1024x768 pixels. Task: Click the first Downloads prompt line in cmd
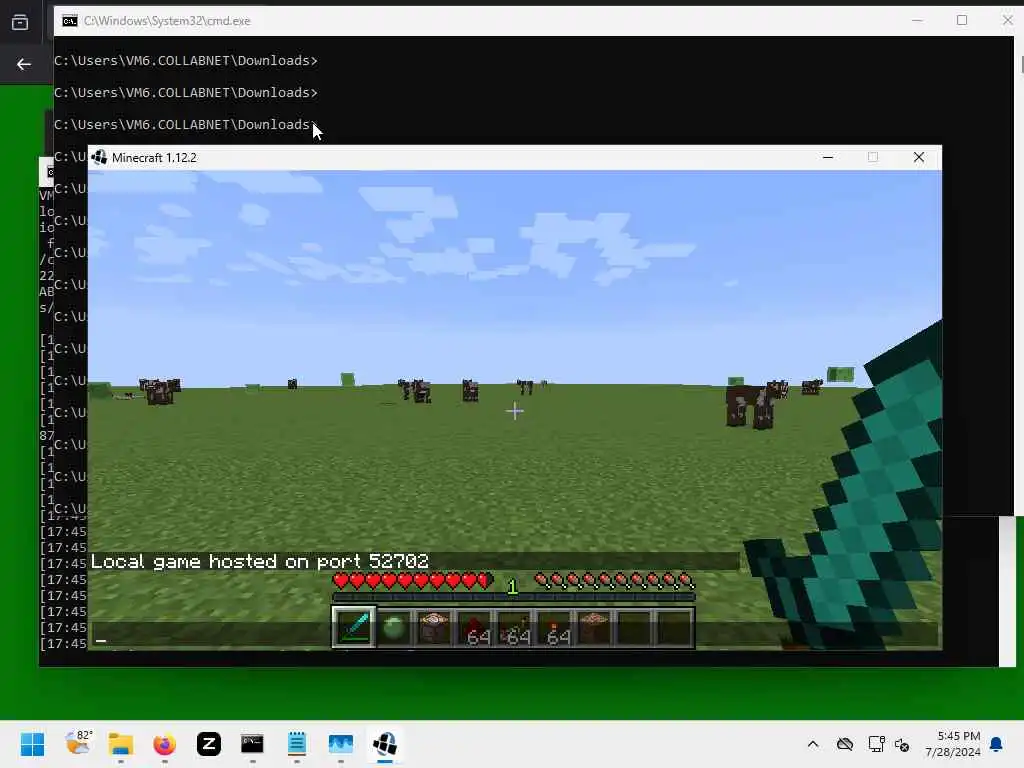coord(185,60)
